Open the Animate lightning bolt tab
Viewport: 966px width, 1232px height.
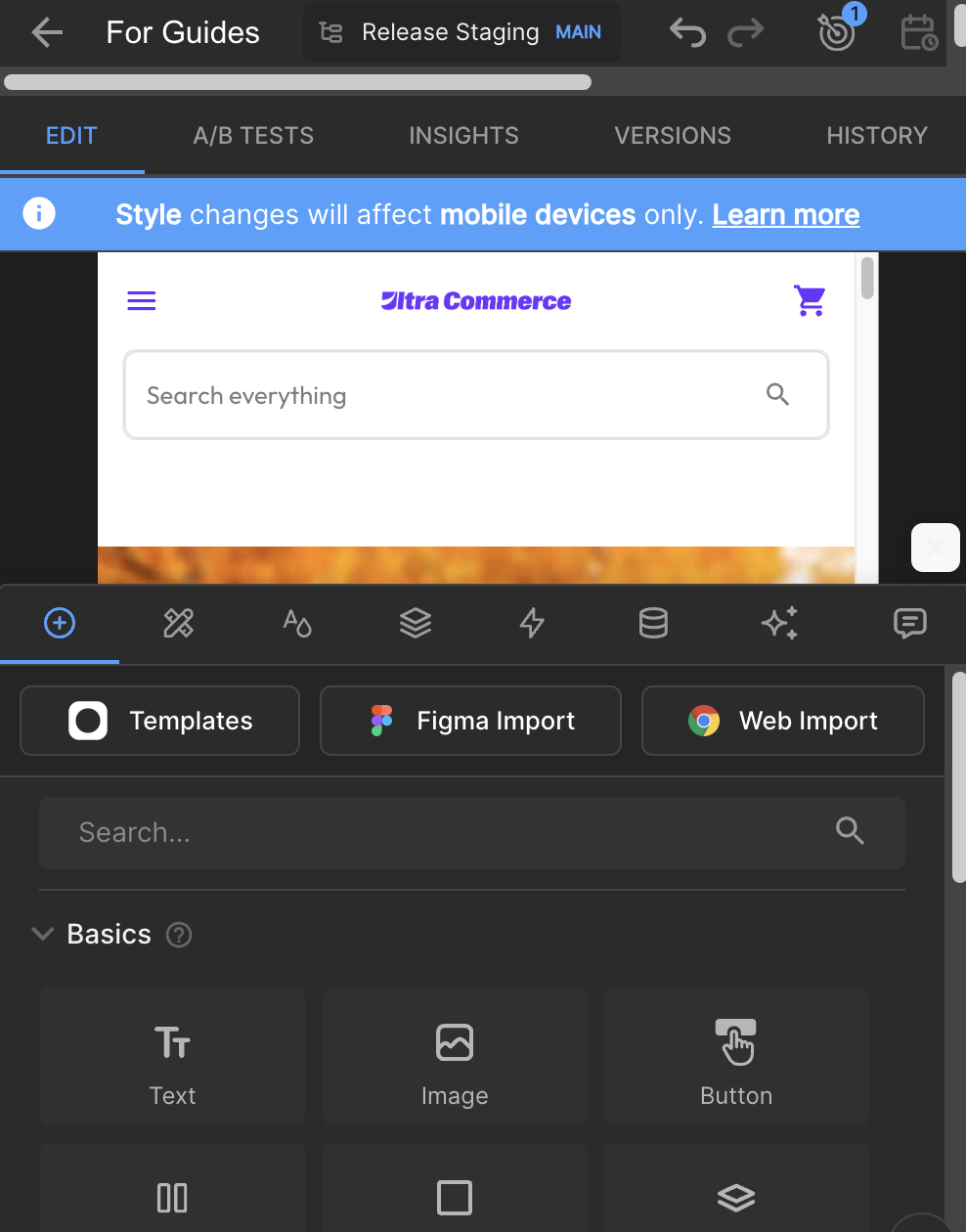click(x=532, y=623)
